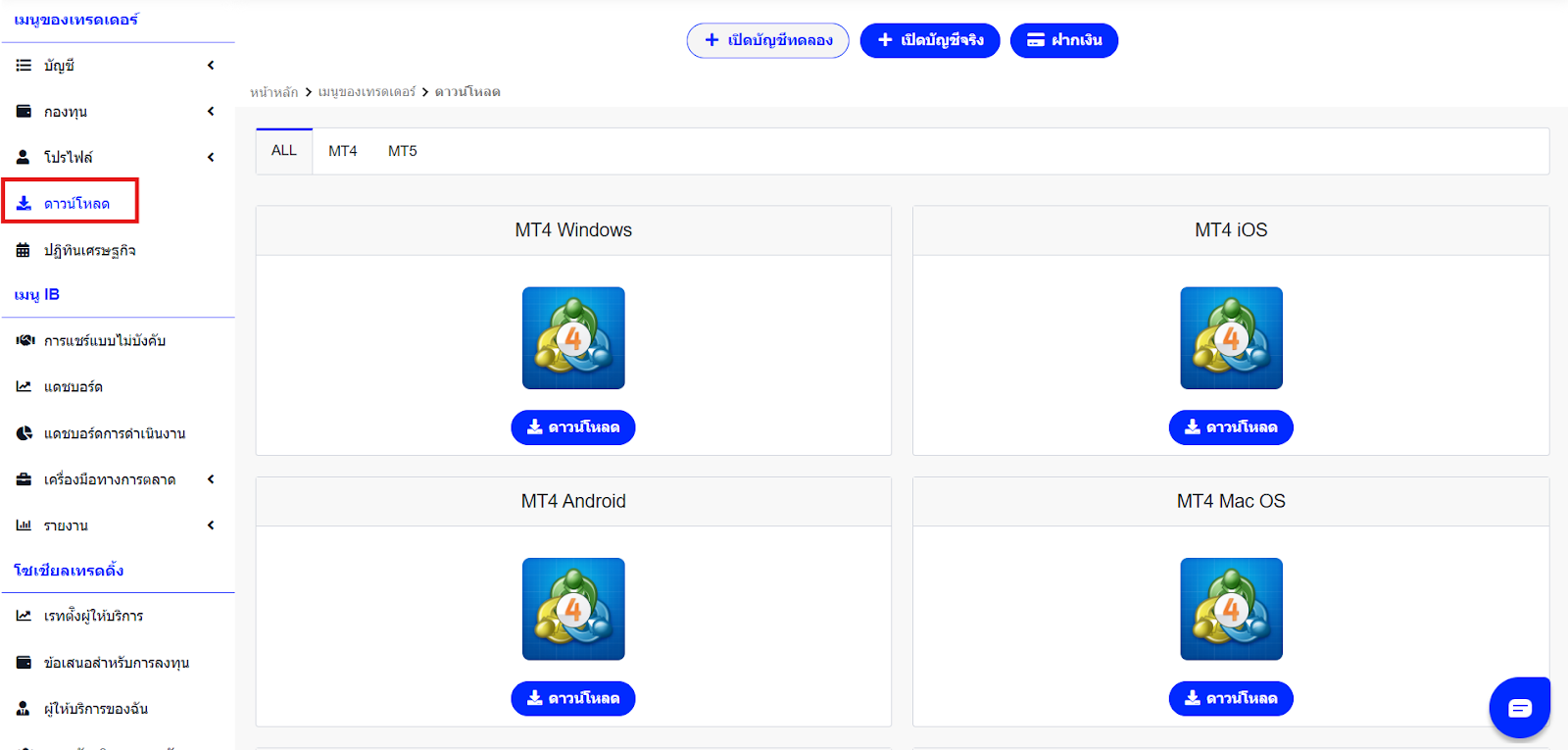This screenshot has width=1568, height=750.
Task: Click the calendar icon beside ปฏิทินเศรษฐกิจ
Action: pyautogui.click(x=24, y=250)
